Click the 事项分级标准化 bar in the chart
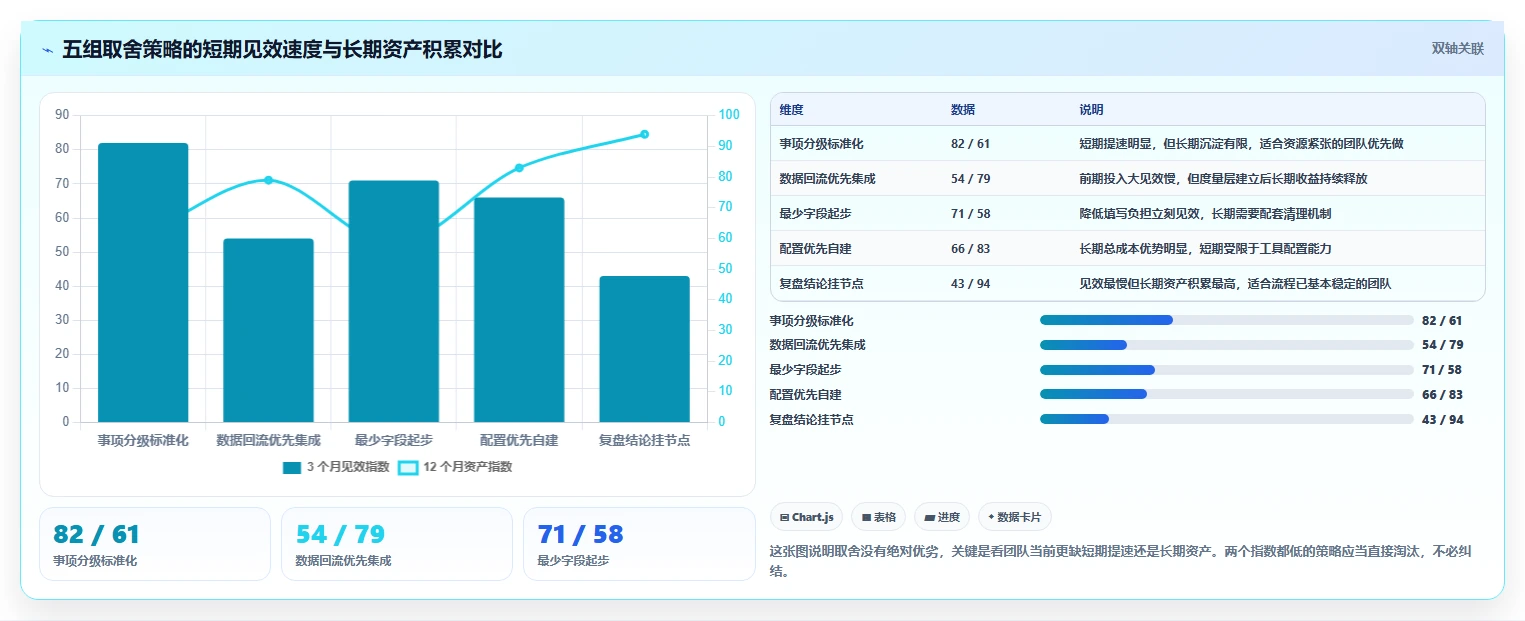This screenshot has width=1525, height=621. pyautogui.click(x=143, y=282)
